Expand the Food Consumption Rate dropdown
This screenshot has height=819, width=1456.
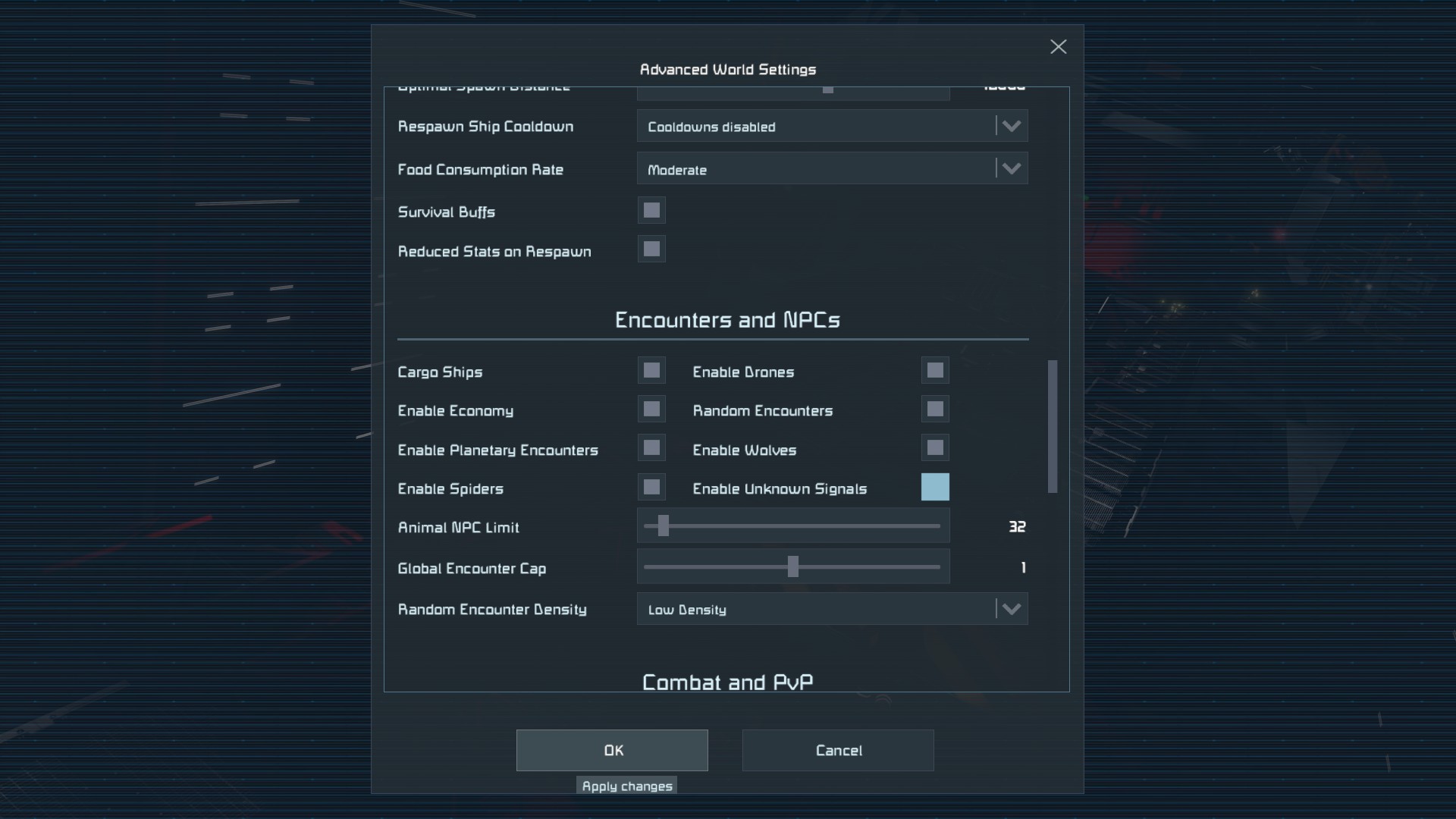[x=832, y=169]
